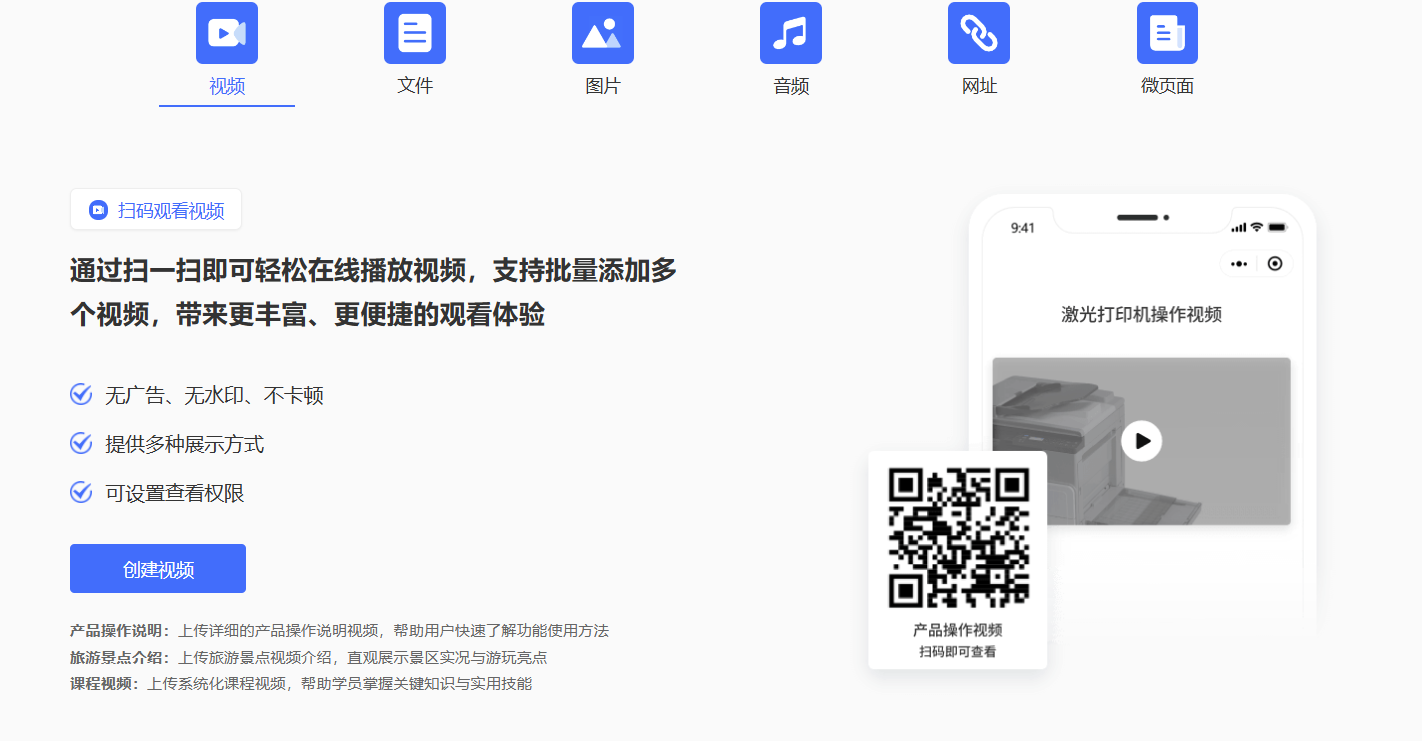Click the Wi-Fi icon in phone status bar
This screenshot has height=741, width=1422.
click(1257, 227)
